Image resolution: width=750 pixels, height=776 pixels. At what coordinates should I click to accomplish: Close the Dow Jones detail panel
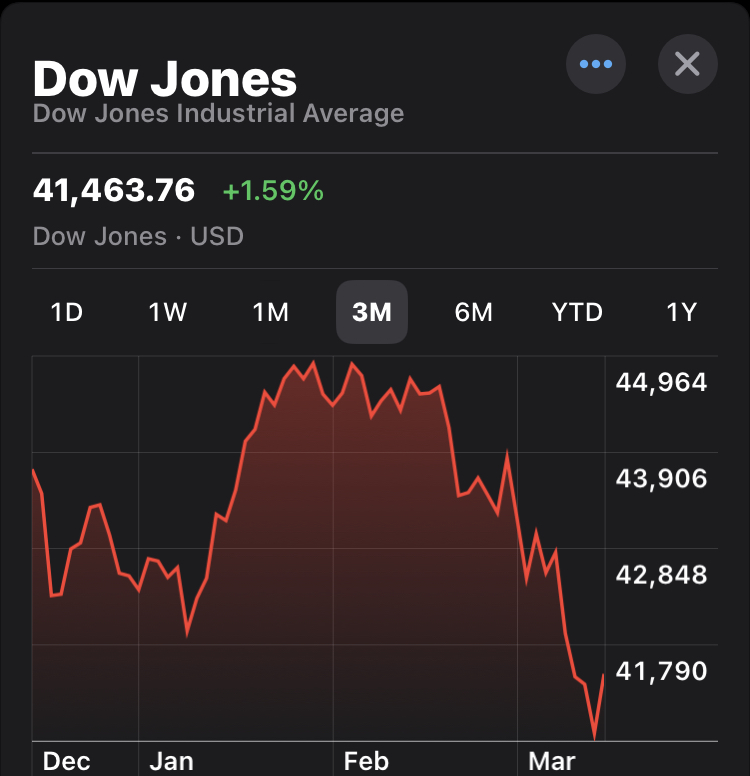(x=687, y=65)
